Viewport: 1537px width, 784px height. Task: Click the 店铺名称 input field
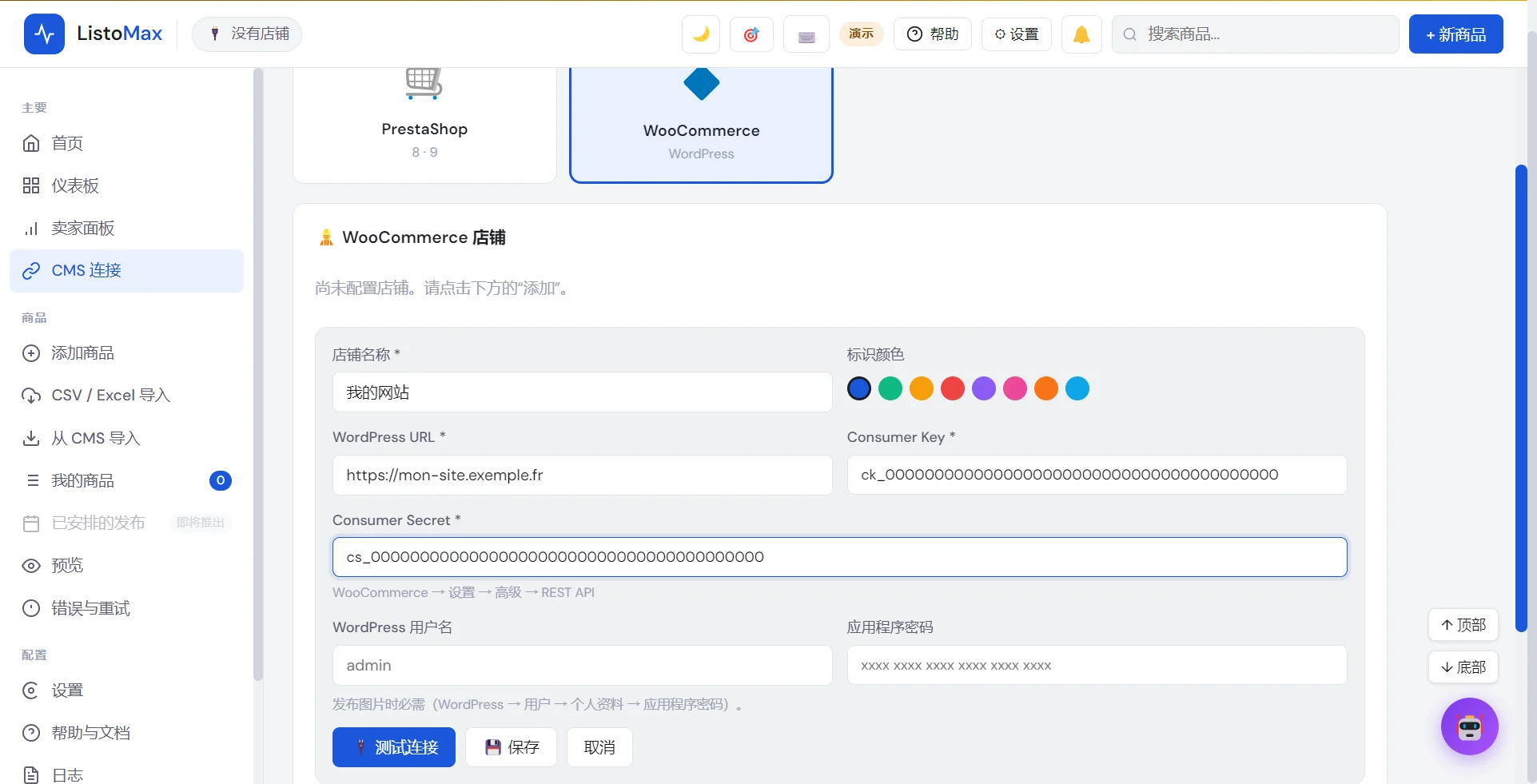[x=582, y=392]
